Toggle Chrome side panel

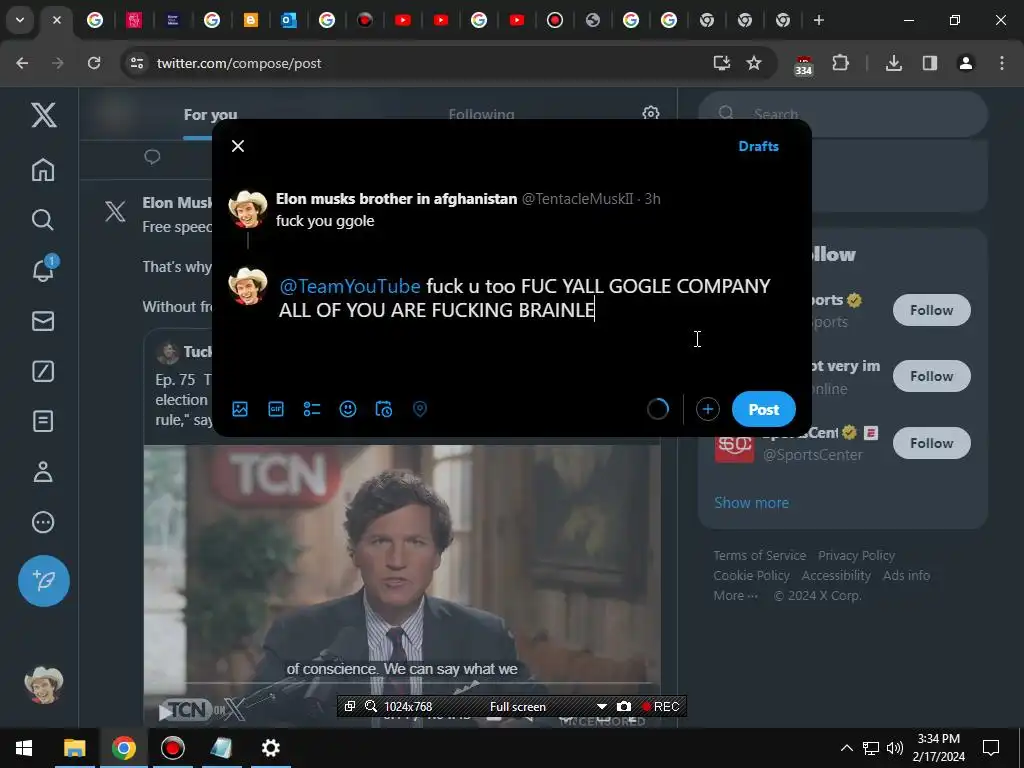coord(929,63)
